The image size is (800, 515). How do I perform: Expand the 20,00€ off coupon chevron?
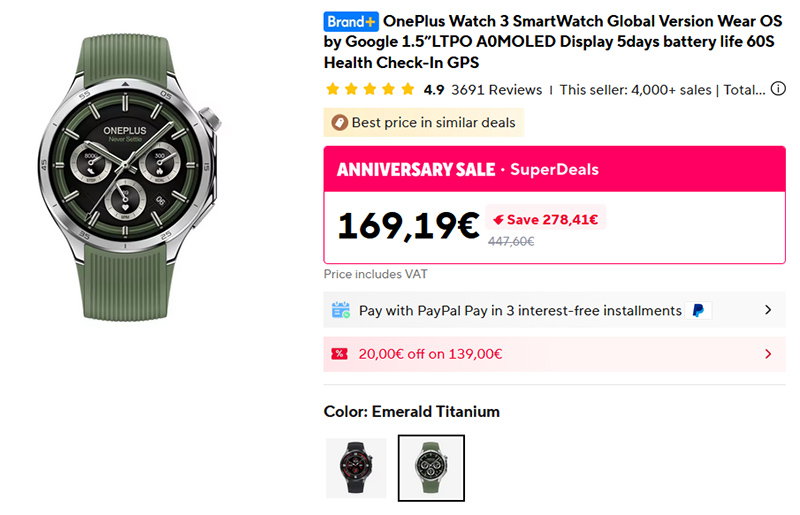coord(768,354)
